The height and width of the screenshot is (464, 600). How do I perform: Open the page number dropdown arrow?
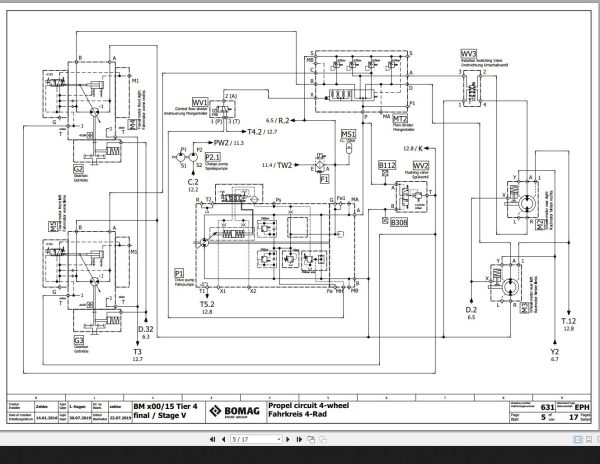tap(279, 440)
